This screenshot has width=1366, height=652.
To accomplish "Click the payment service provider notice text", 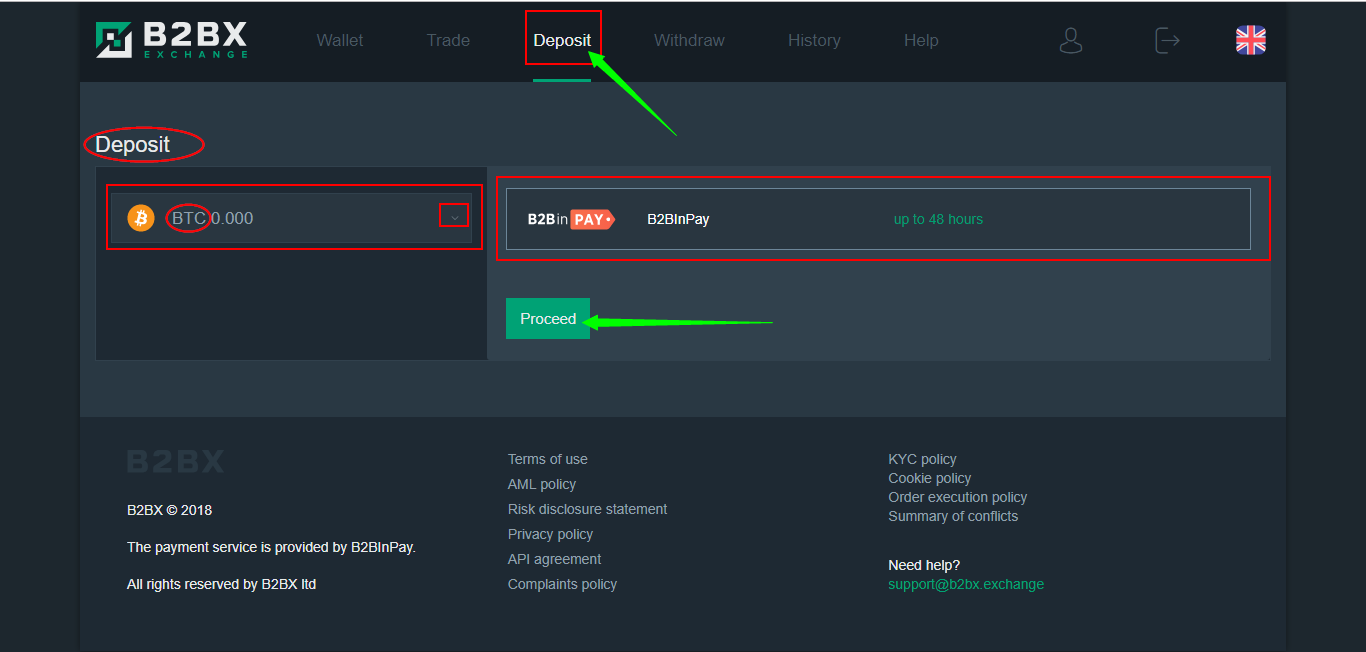I will 271,547.
